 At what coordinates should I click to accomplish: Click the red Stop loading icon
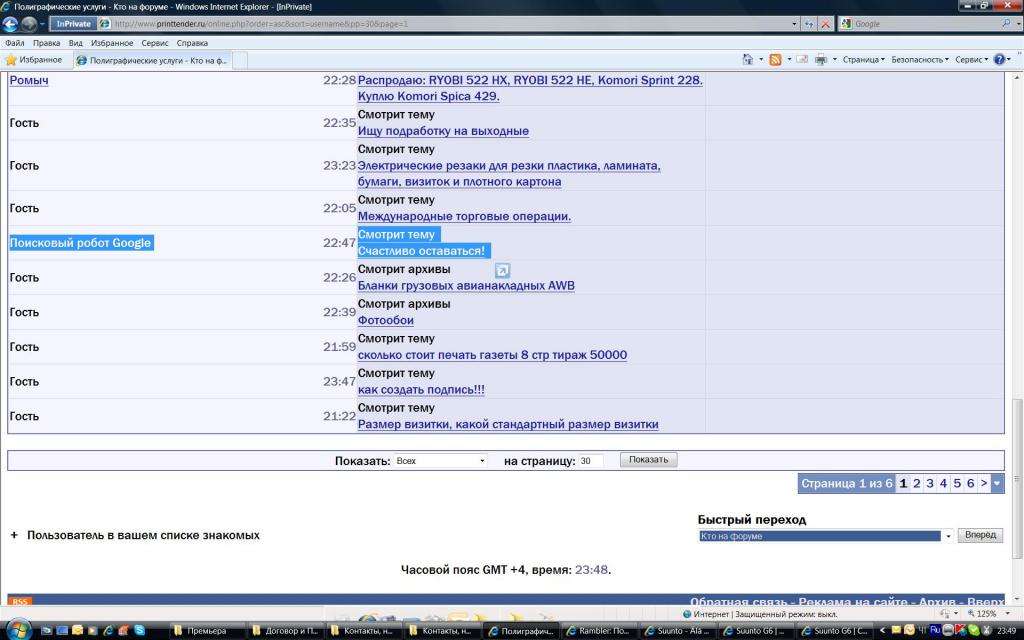[x=826, y=24]
